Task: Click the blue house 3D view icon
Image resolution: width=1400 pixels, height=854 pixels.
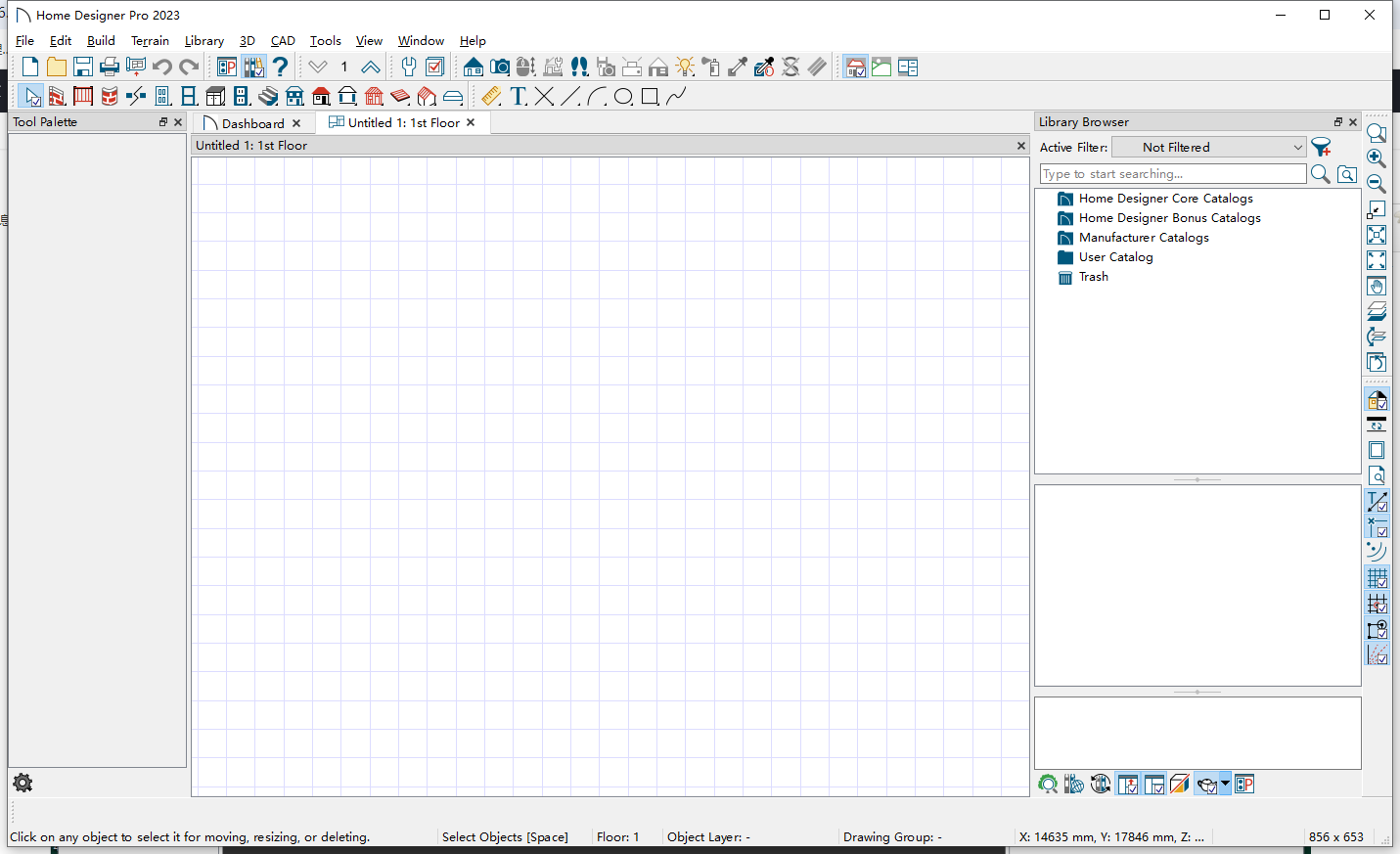Action: (x=474, y=67)
